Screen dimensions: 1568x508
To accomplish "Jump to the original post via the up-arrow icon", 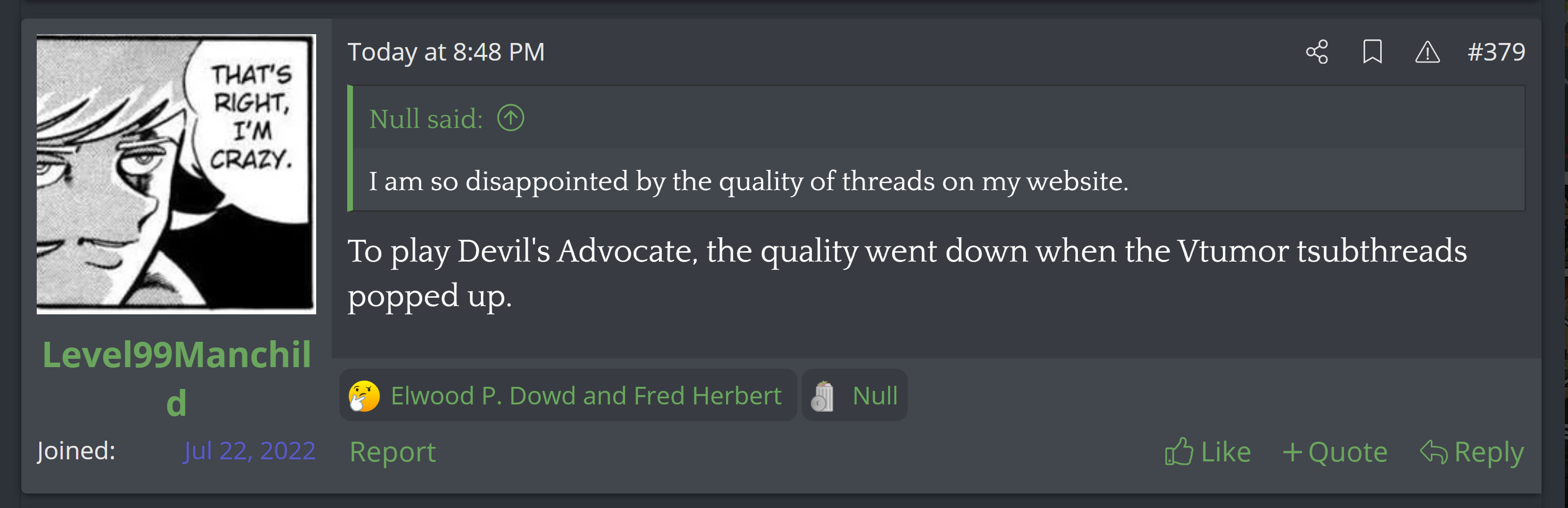I will point(510,118).
